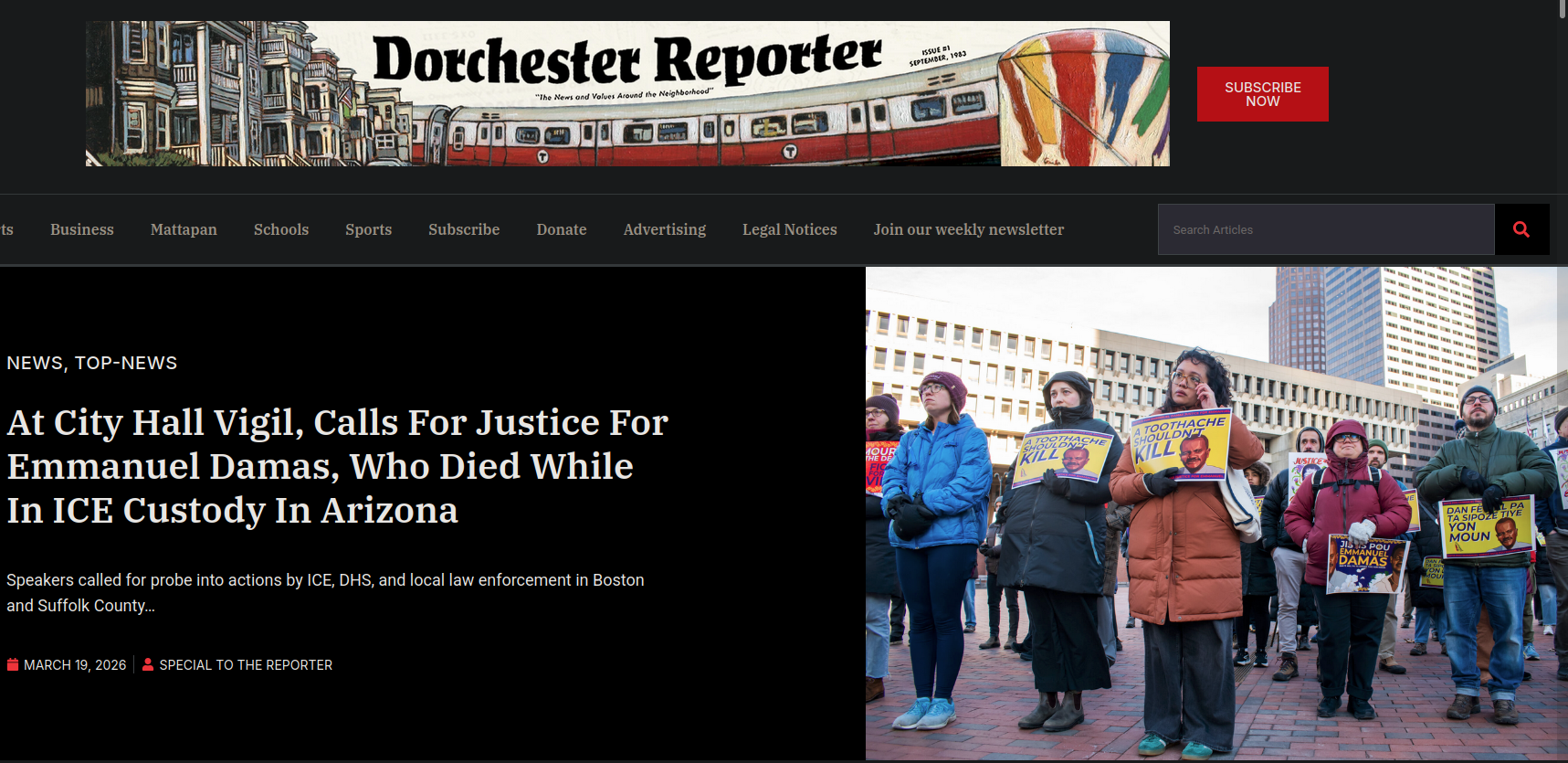The height and width of the screenshot is (763, 1568).
Task: Open Legal Notices page
Action: (790, 230)
